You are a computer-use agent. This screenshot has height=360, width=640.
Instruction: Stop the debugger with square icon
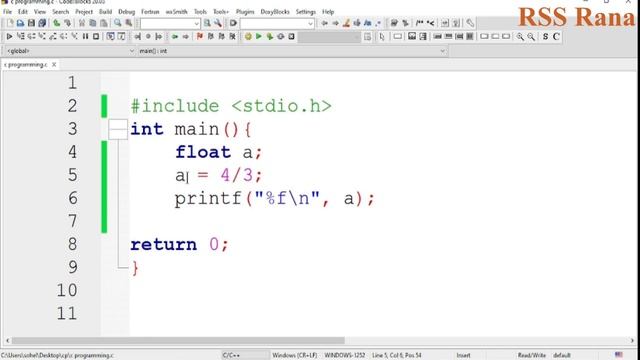point(96,37)
